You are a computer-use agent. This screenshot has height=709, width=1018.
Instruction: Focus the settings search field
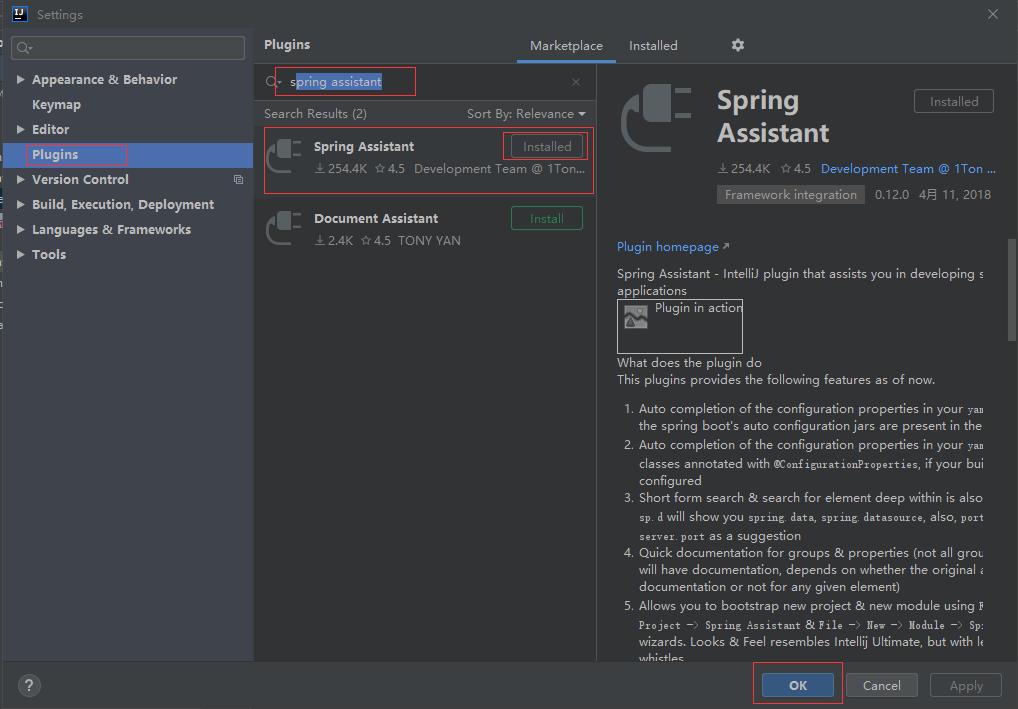(x=128, y=48)
